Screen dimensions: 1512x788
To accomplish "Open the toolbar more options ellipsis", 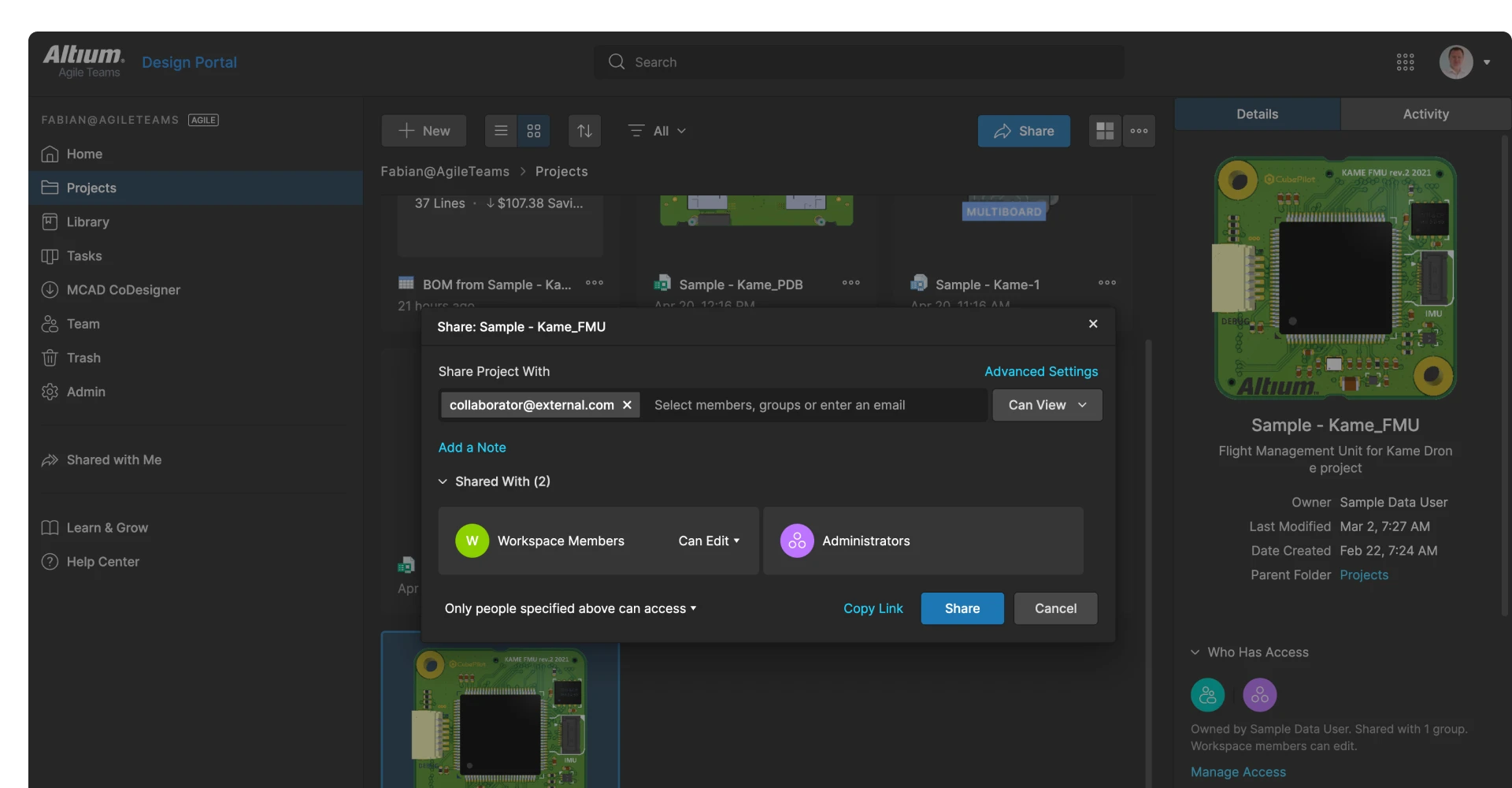I will (1139, 131).
